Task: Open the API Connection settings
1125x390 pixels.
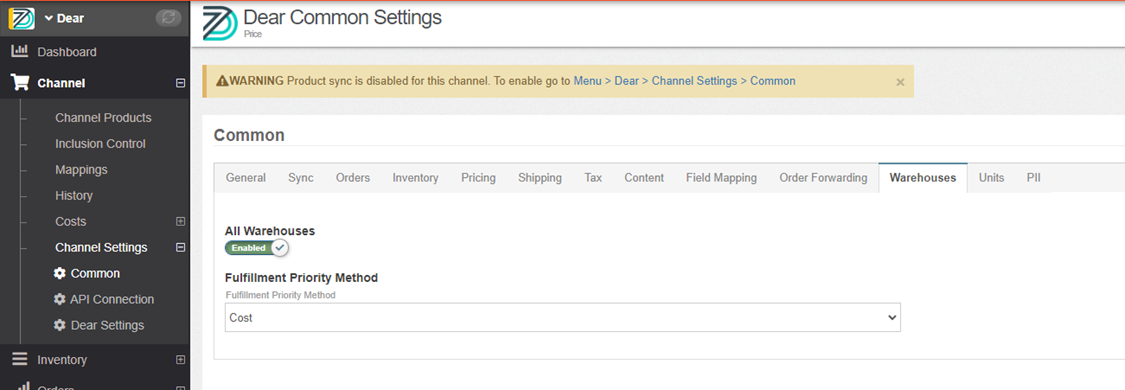Action: (x=113, y=300)
